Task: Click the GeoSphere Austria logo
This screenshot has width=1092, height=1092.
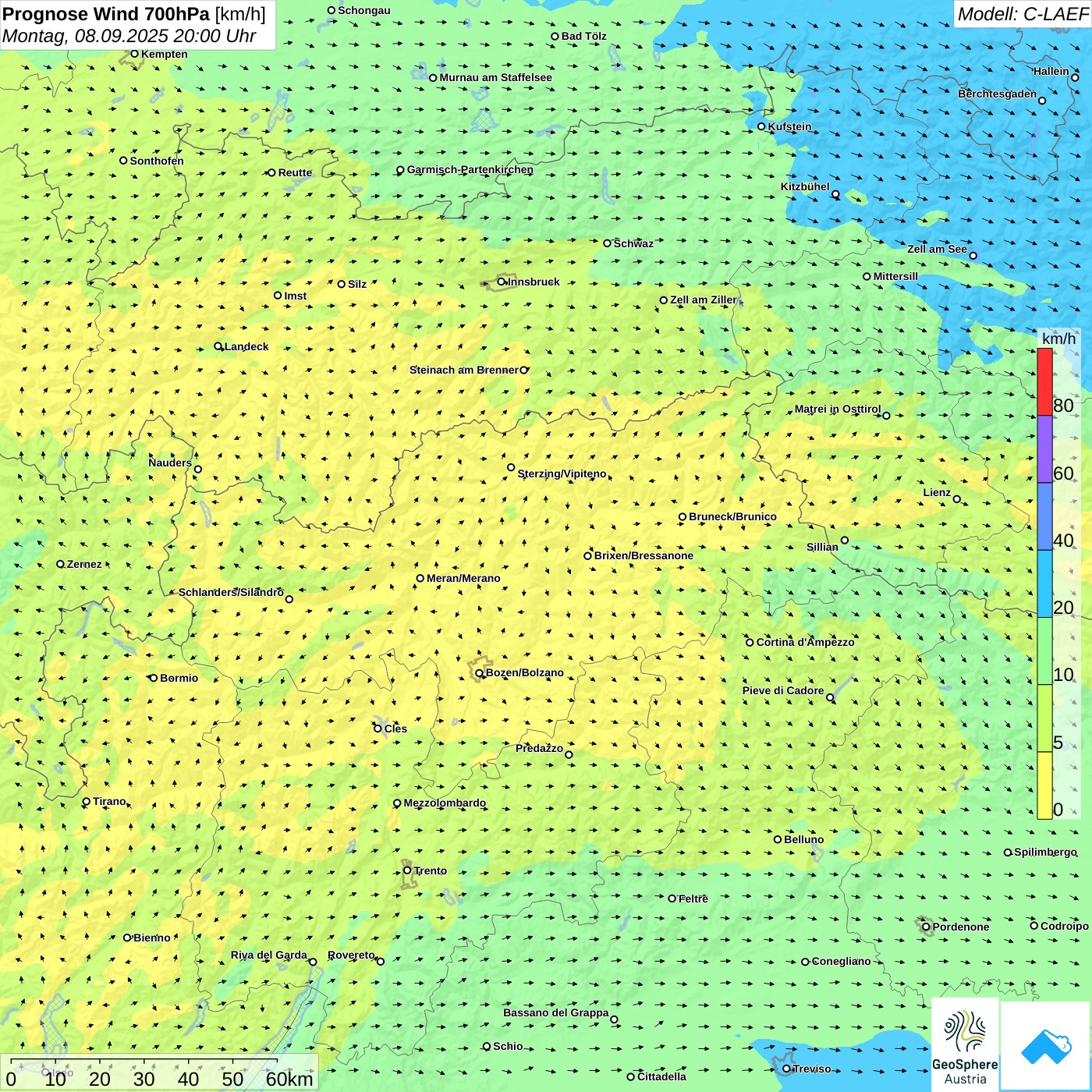Action: (965, 1043)
